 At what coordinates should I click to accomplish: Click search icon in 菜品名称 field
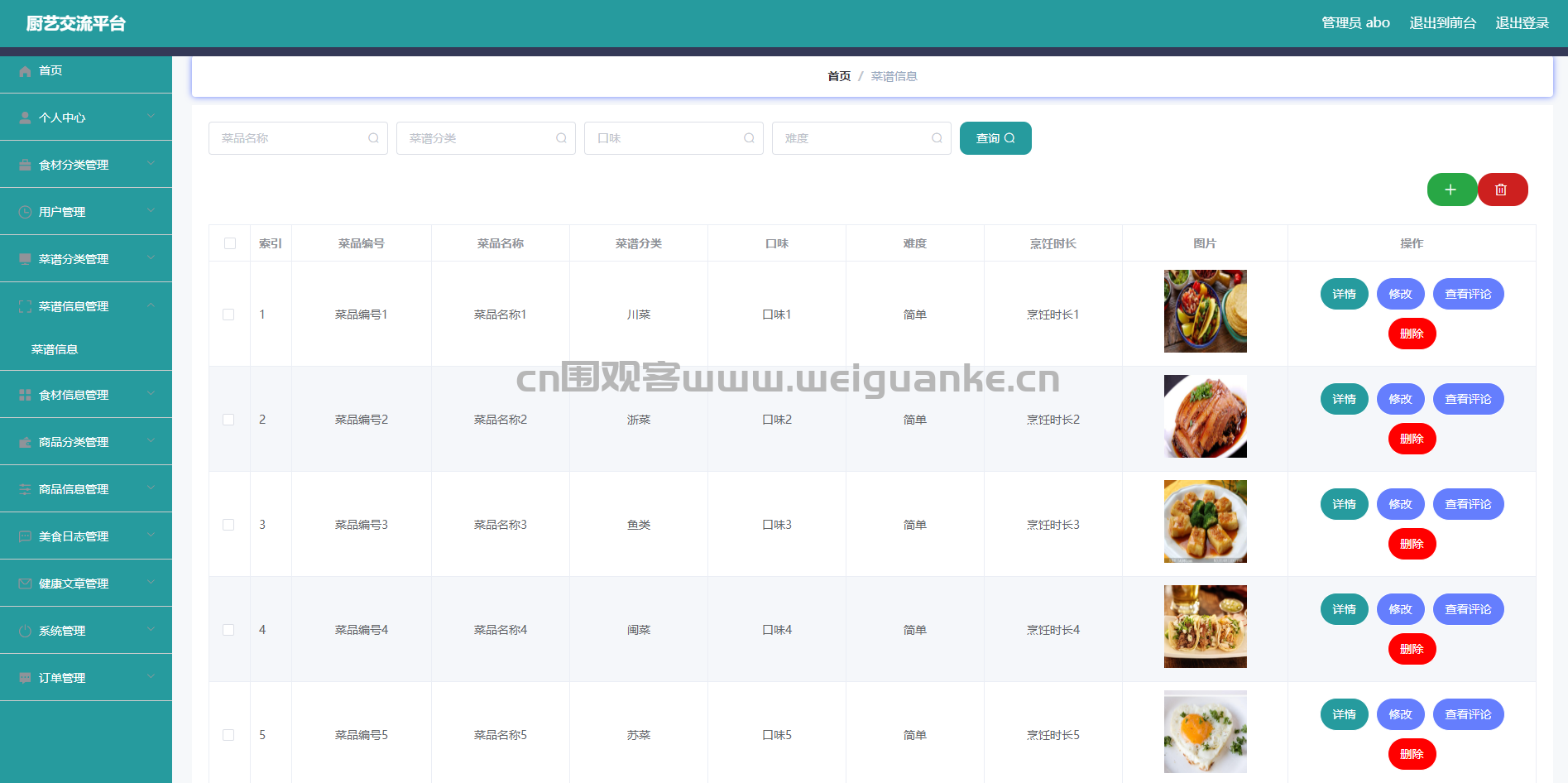(373, 138)
